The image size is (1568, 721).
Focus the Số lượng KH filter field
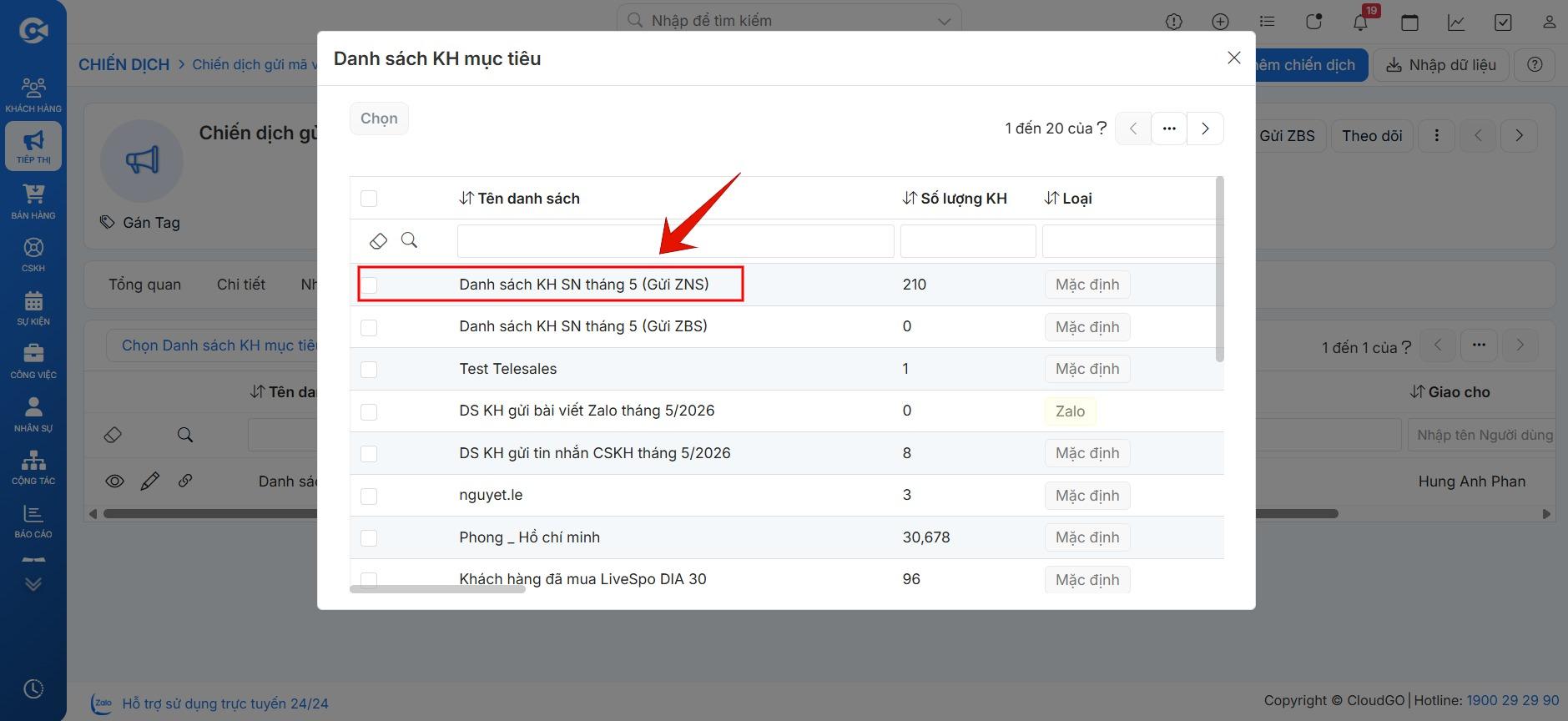click(x=968, y=241)
